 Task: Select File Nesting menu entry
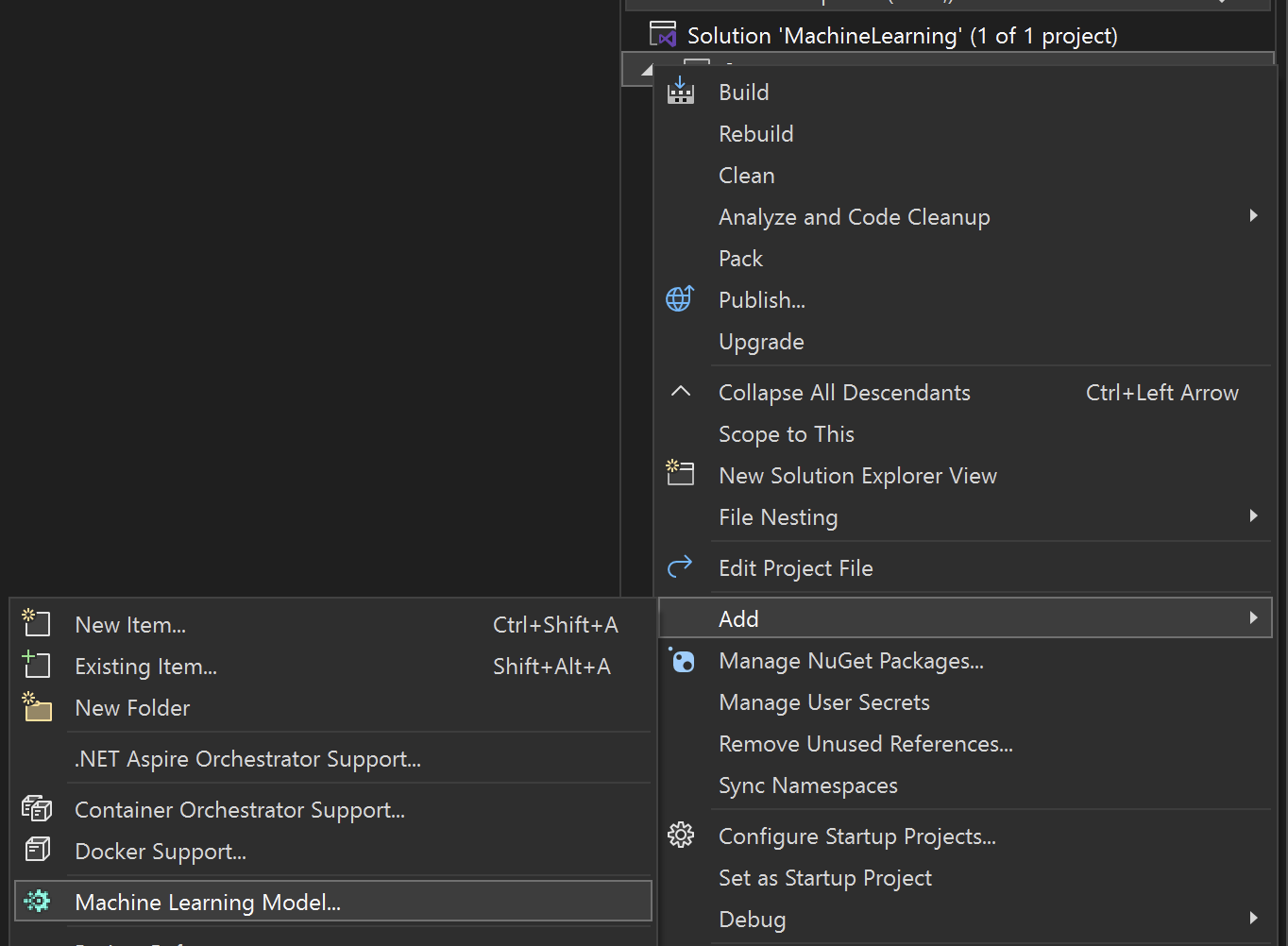coord(965,517)
